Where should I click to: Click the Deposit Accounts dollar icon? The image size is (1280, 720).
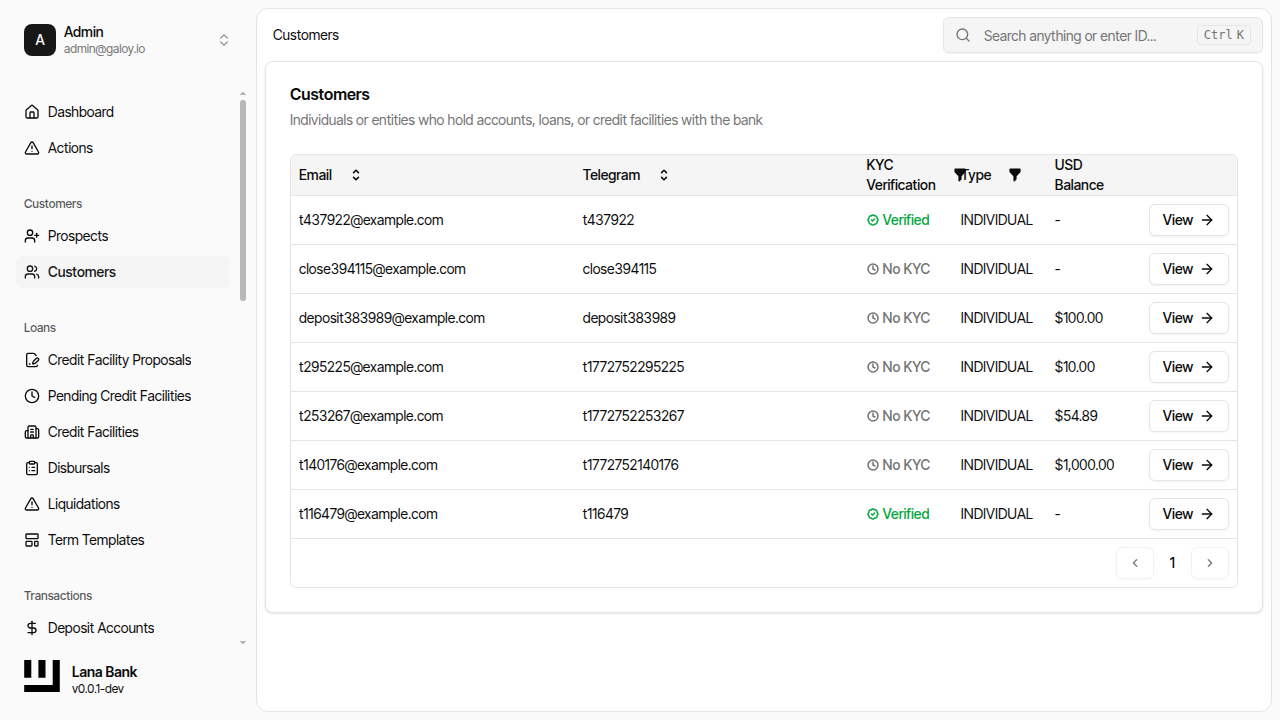31,627
